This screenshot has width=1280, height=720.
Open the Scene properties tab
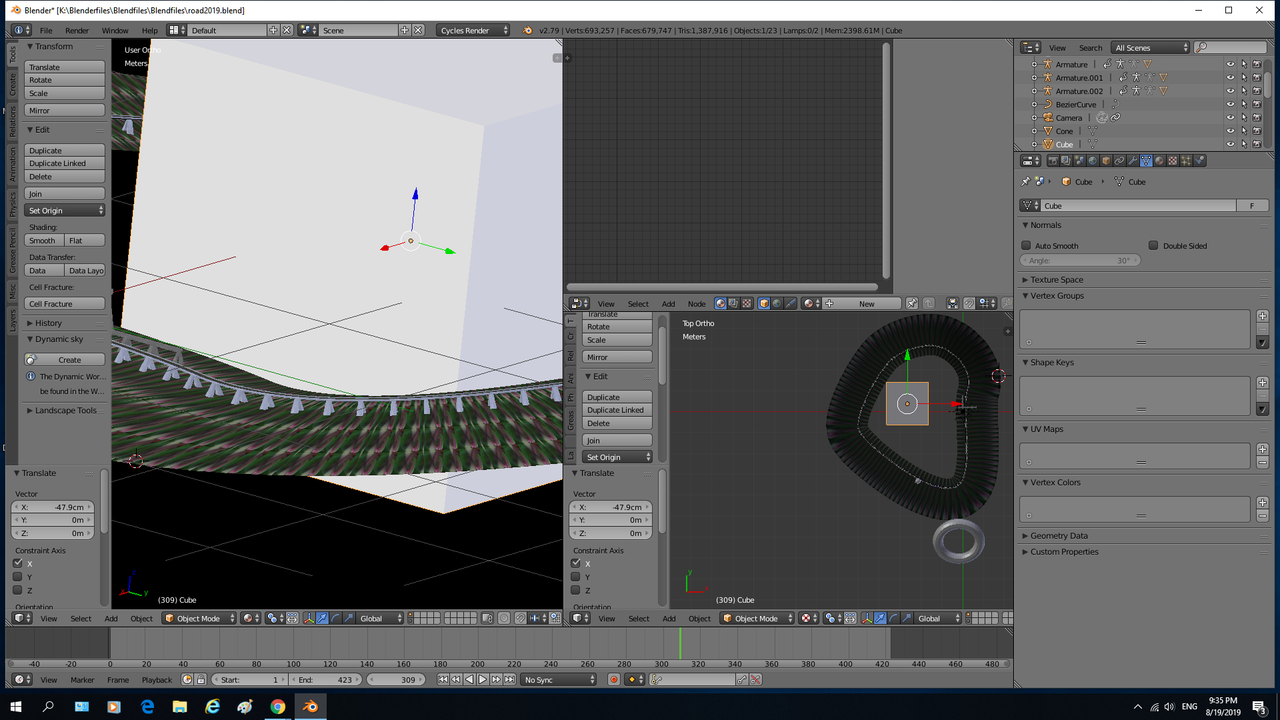point(1080,160)
